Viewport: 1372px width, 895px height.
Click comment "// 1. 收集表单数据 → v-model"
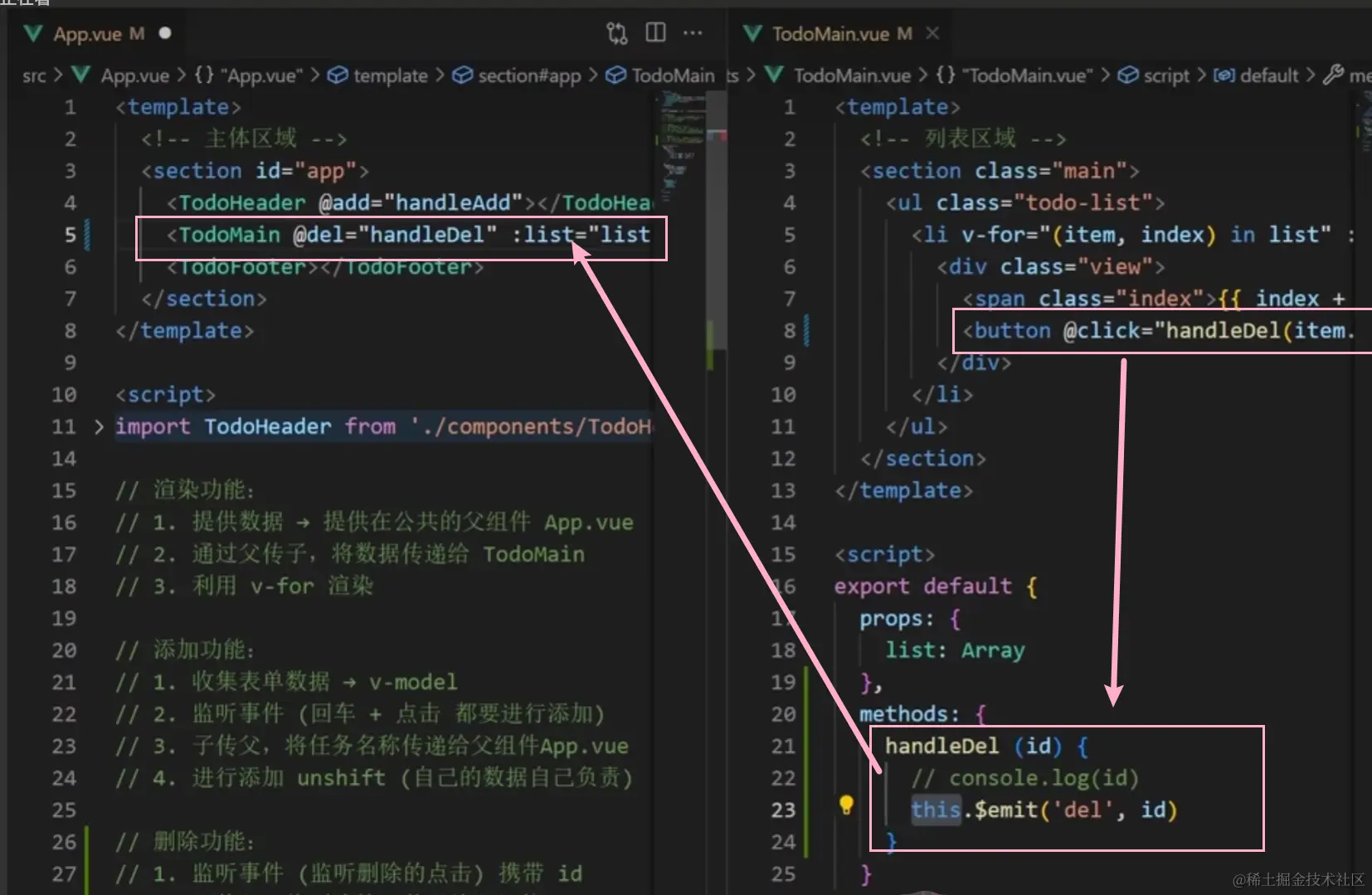(286, 682)
